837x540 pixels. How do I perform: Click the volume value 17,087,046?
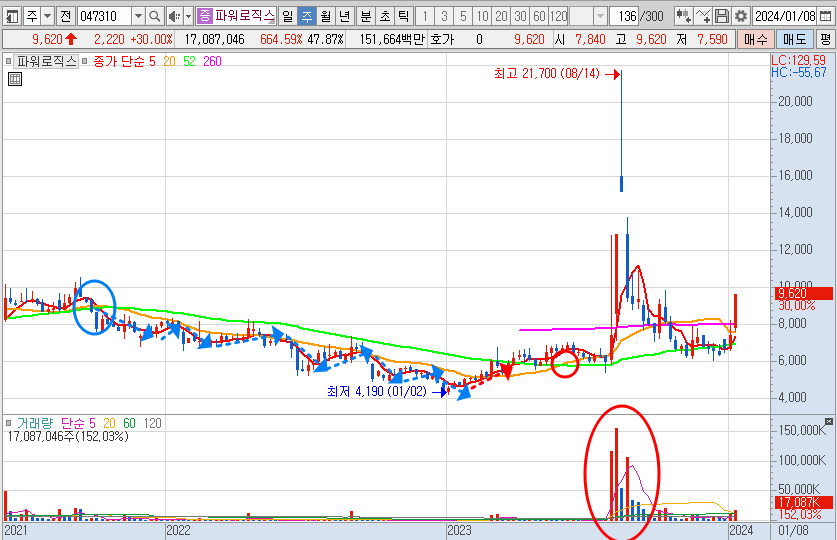point(215,39)
